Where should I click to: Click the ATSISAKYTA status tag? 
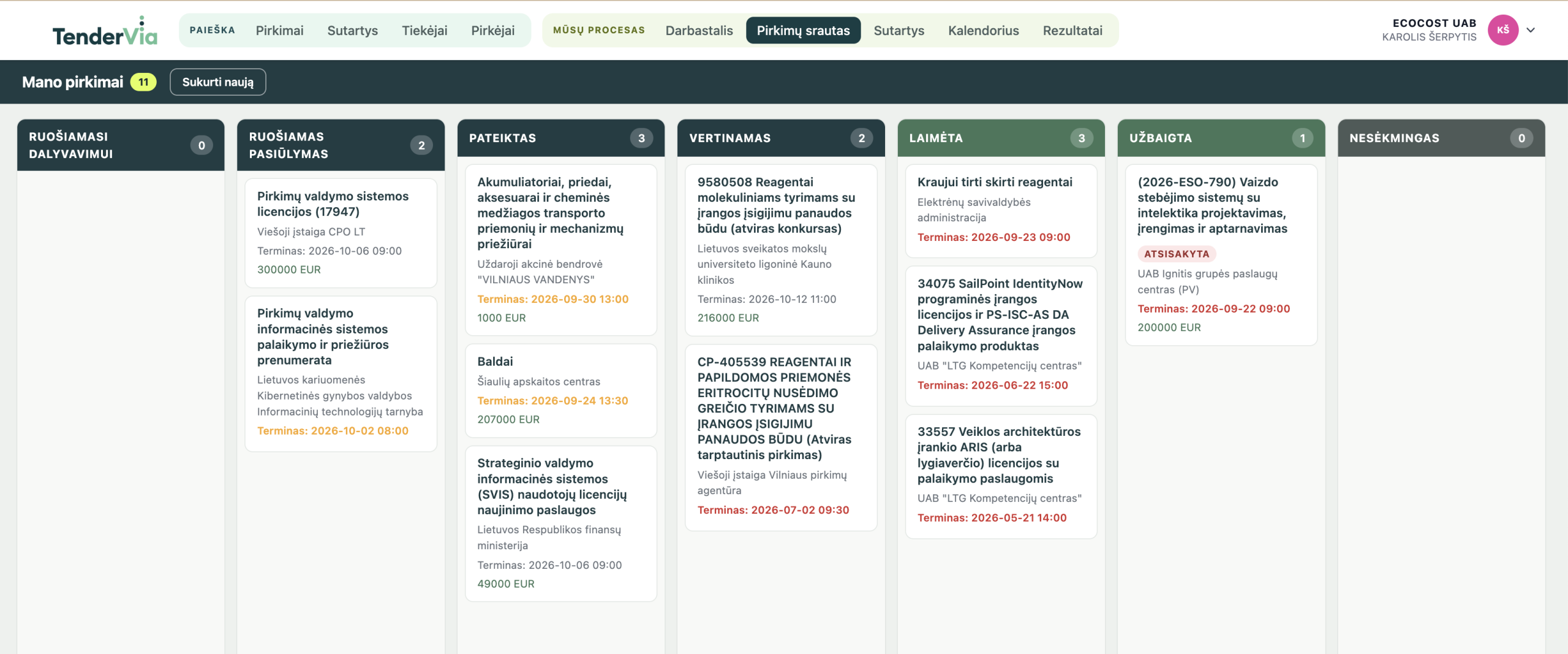click(x=1177, y=254)
